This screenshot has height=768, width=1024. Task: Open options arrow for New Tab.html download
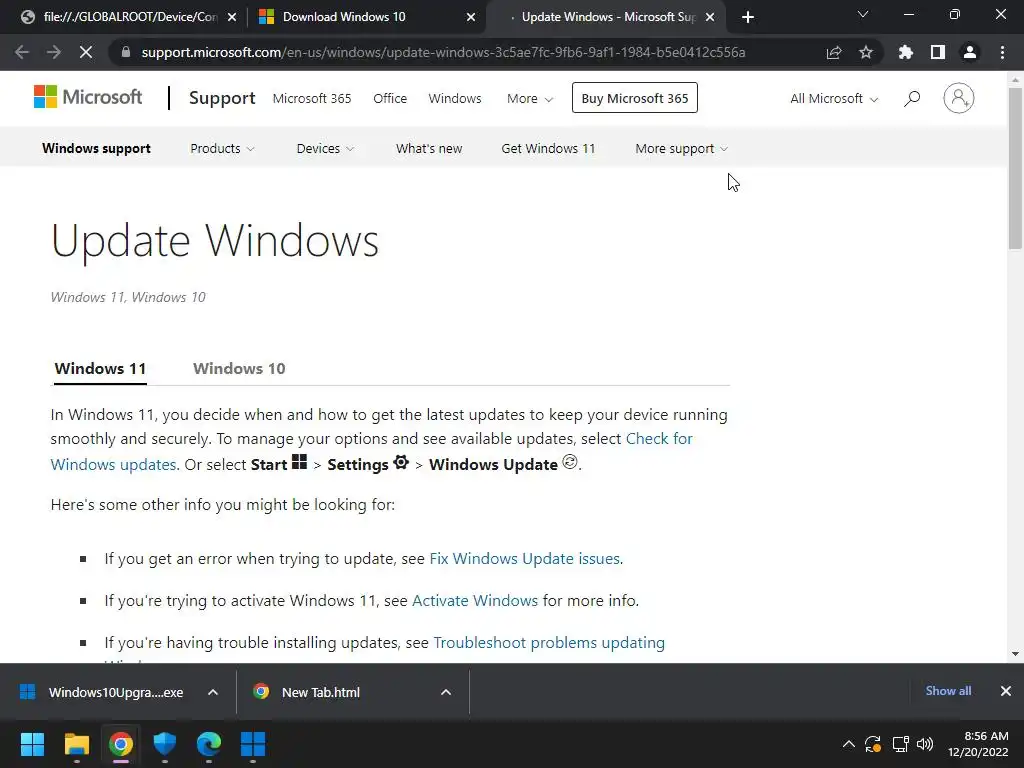[x=446, y=692]
